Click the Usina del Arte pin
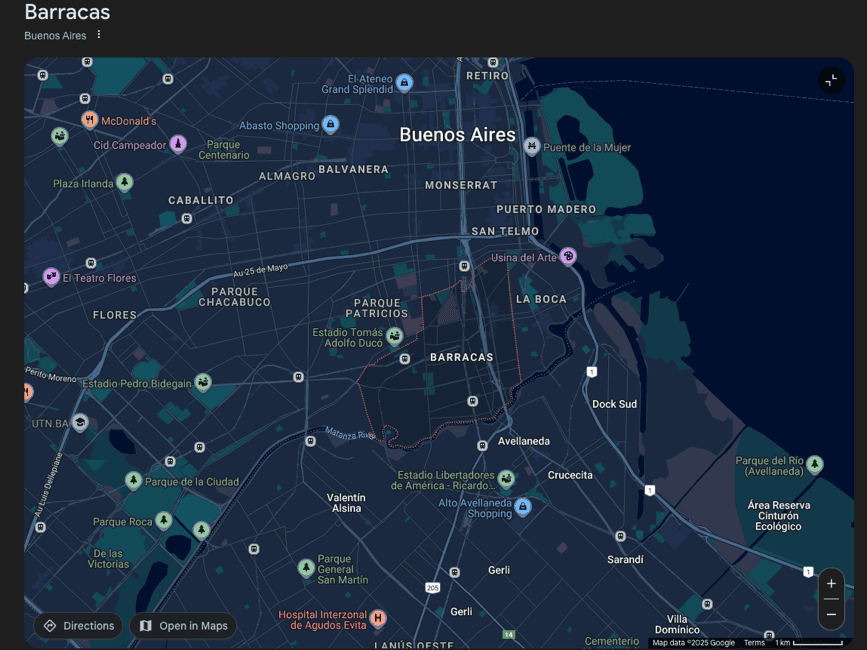Screen dimensions: 867x650 click(568, 257)
